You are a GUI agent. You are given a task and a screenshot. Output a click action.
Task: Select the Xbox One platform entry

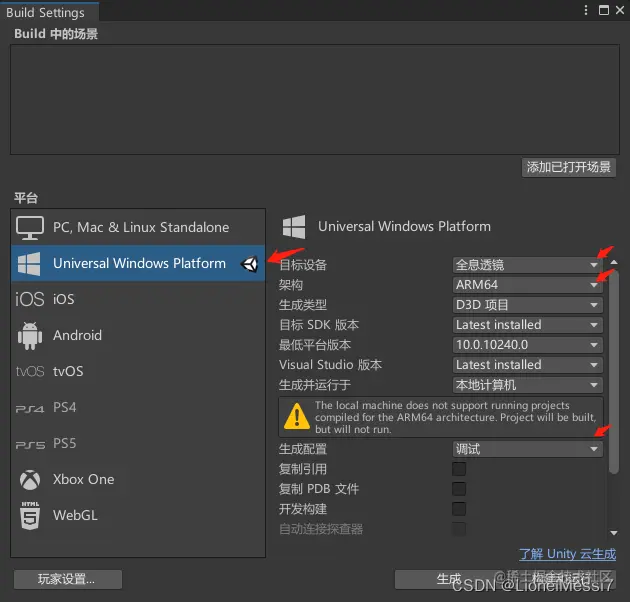coord(138,480)
